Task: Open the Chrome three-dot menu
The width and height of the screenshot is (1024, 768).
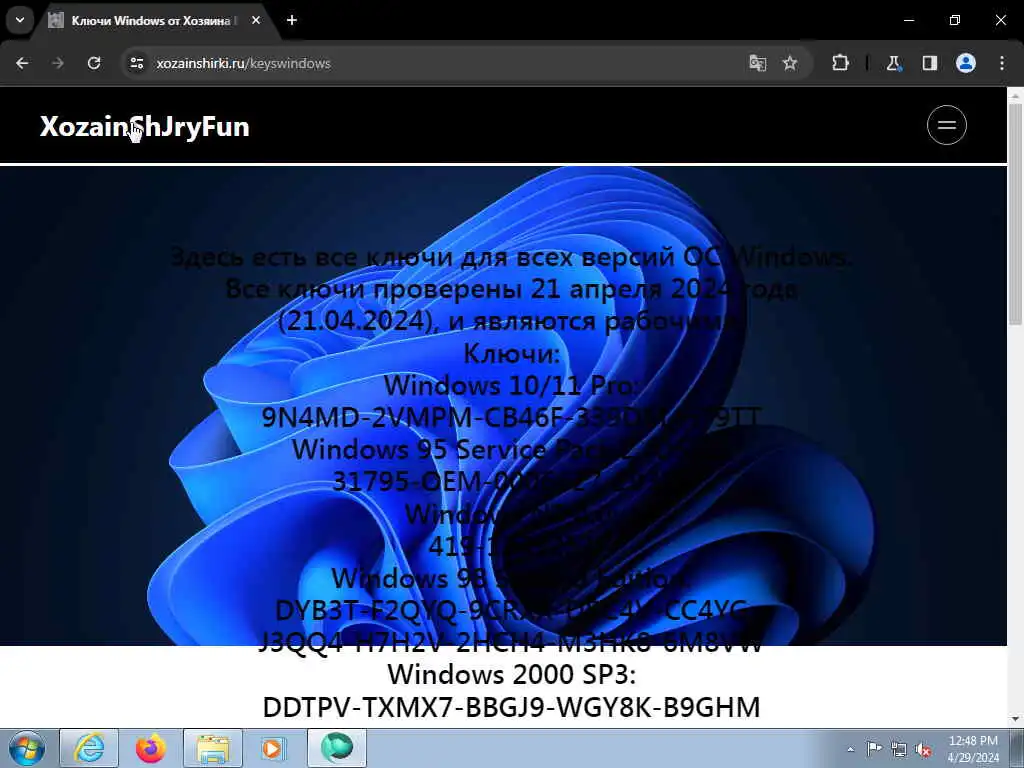Action: click(1002, 63)
